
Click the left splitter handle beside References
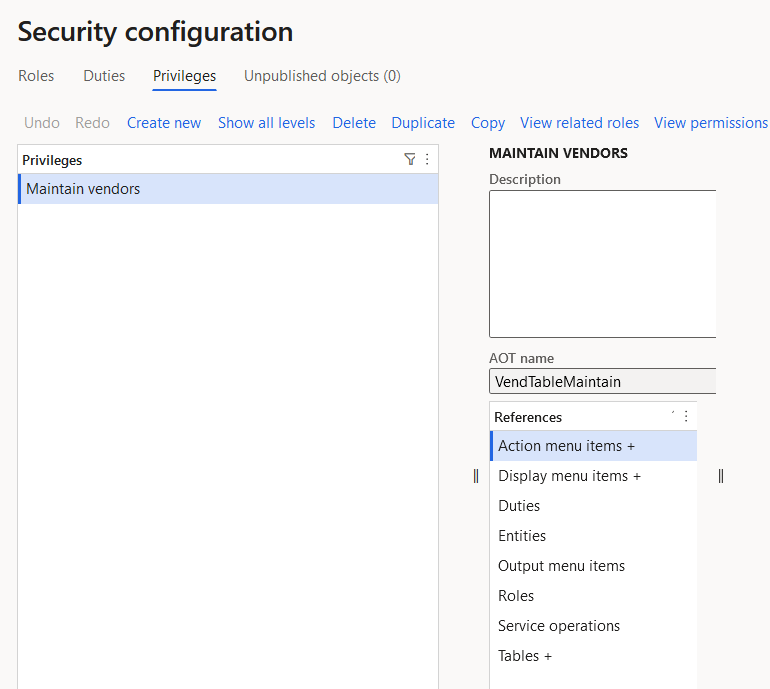[x=476, y=476]
